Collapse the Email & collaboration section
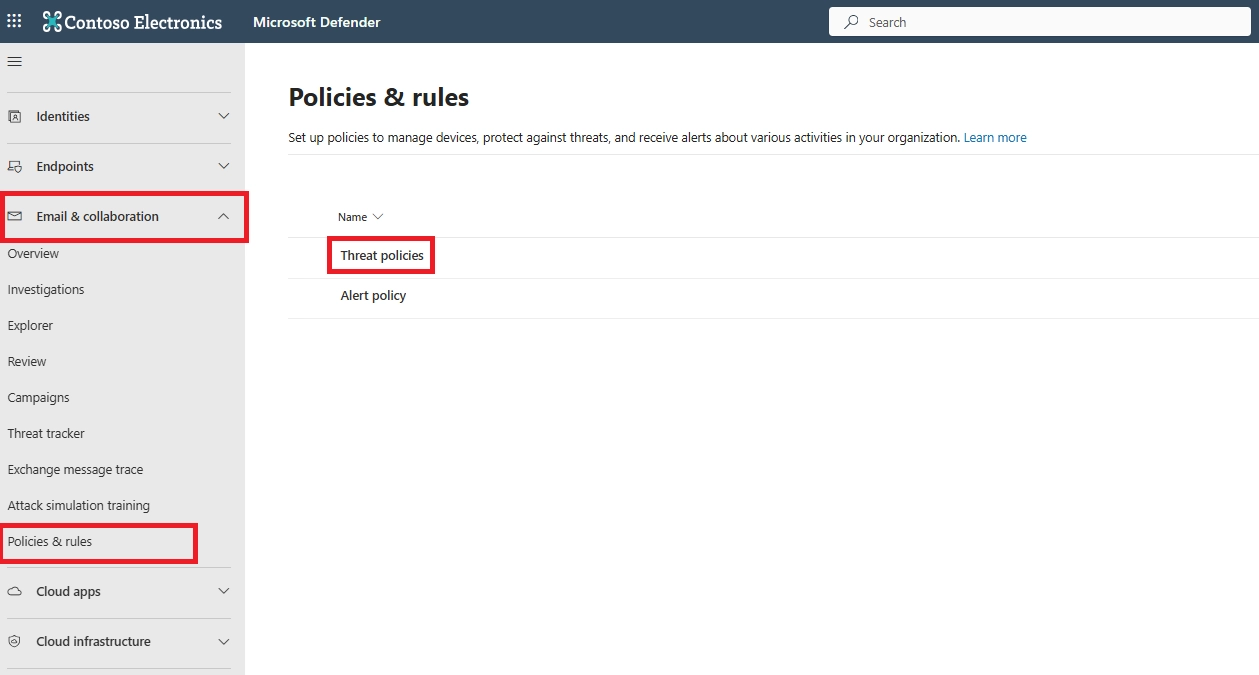This screenshot has width=1259, height=675. [x=224, y=216]
